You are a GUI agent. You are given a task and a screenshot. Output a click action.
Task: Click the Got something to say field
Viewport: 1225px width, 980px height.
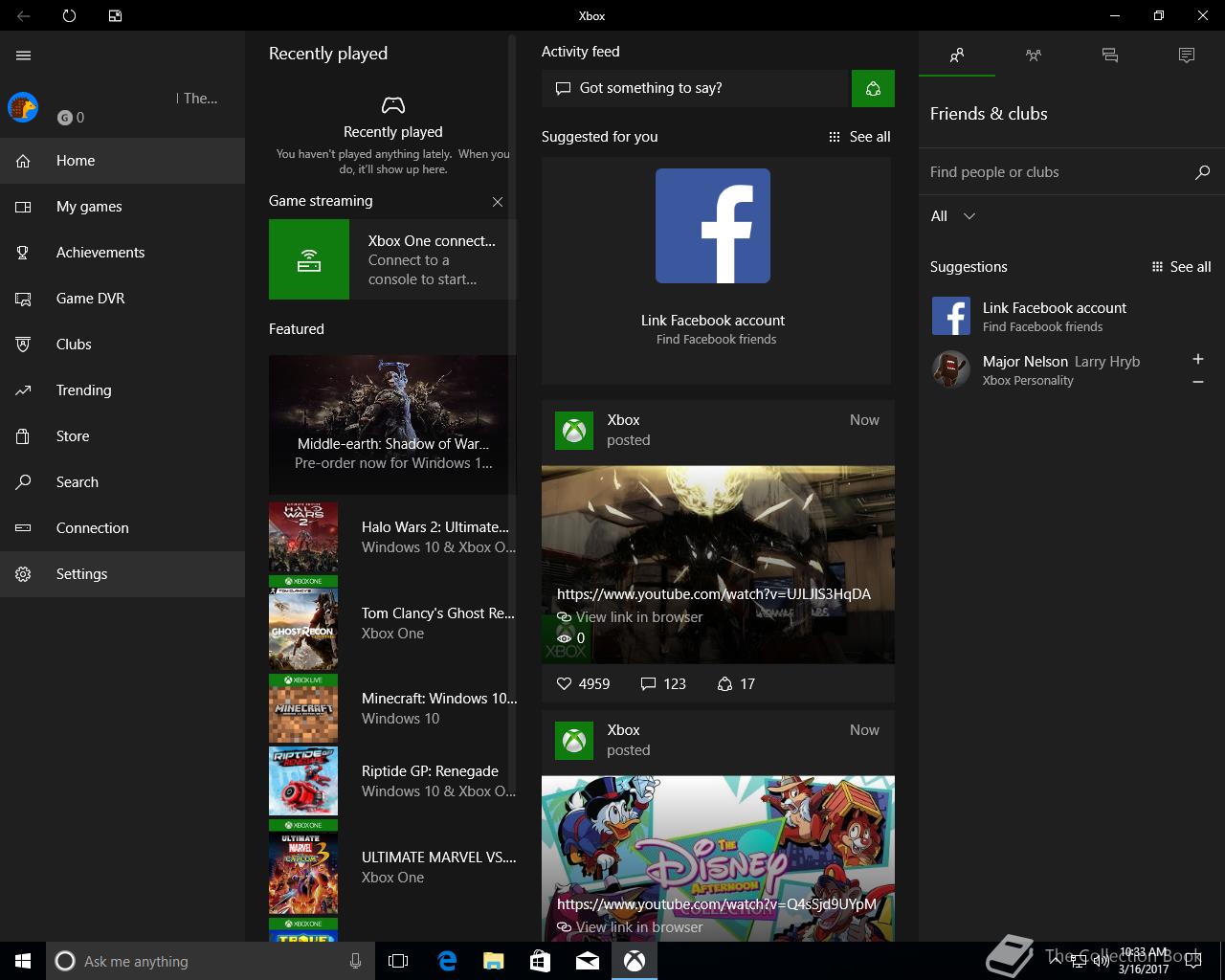click(697, 88)
